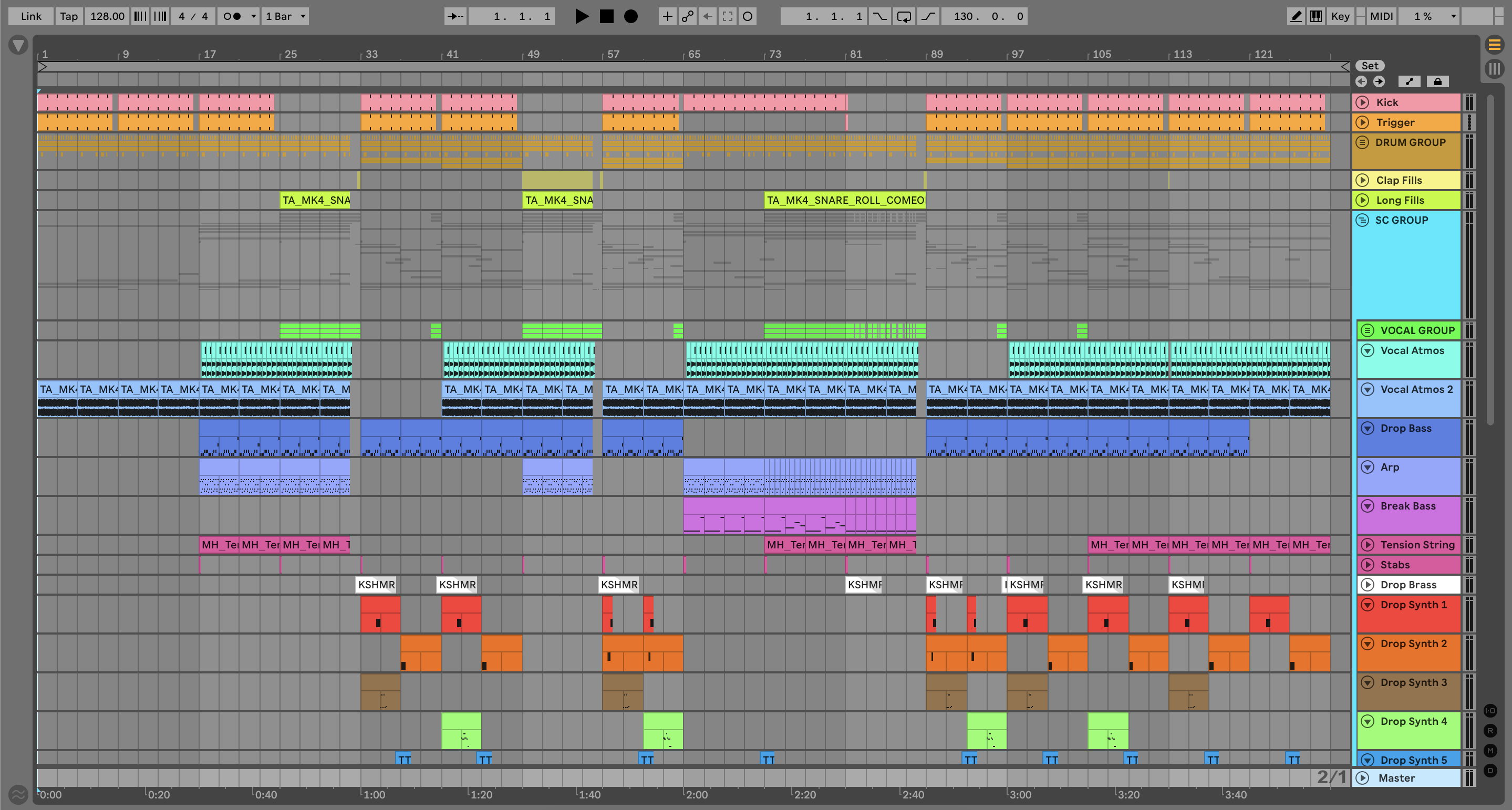The height and width of the screenshot is (810, 1512).
Task: Click the Set locator button
Action: pos(1370,66)
